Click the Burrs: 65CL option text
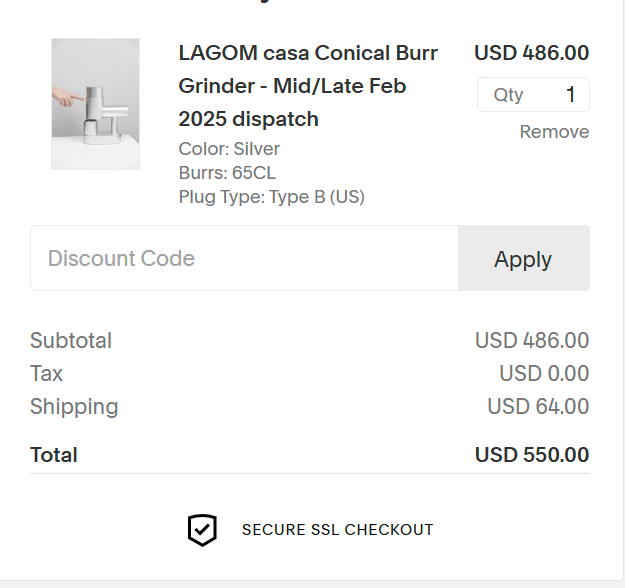Image resolution: width=625 pixels, height=588 pixels. coord(227,173)
